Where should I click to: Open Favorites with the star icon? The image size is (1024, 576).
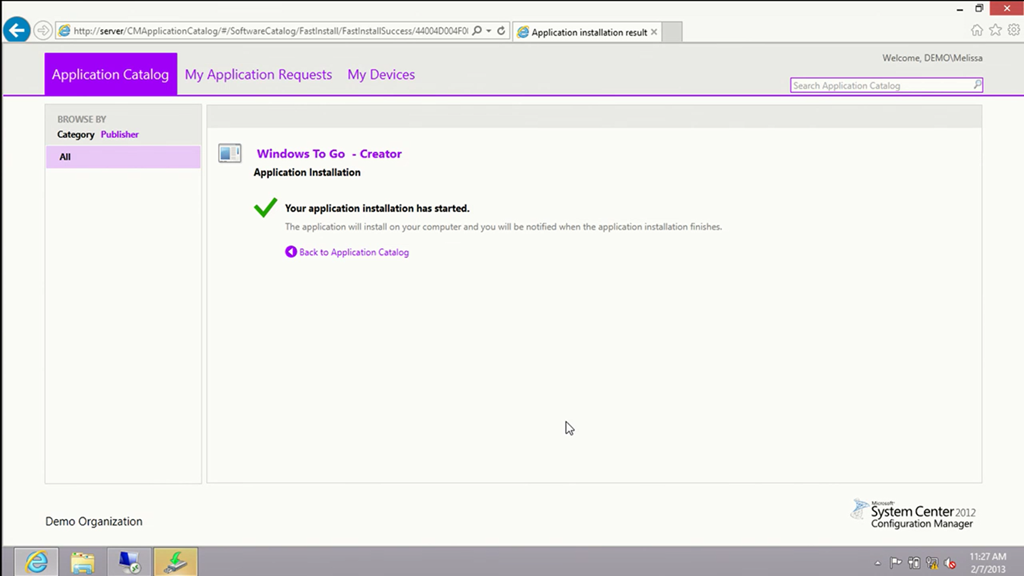[995, 30]
